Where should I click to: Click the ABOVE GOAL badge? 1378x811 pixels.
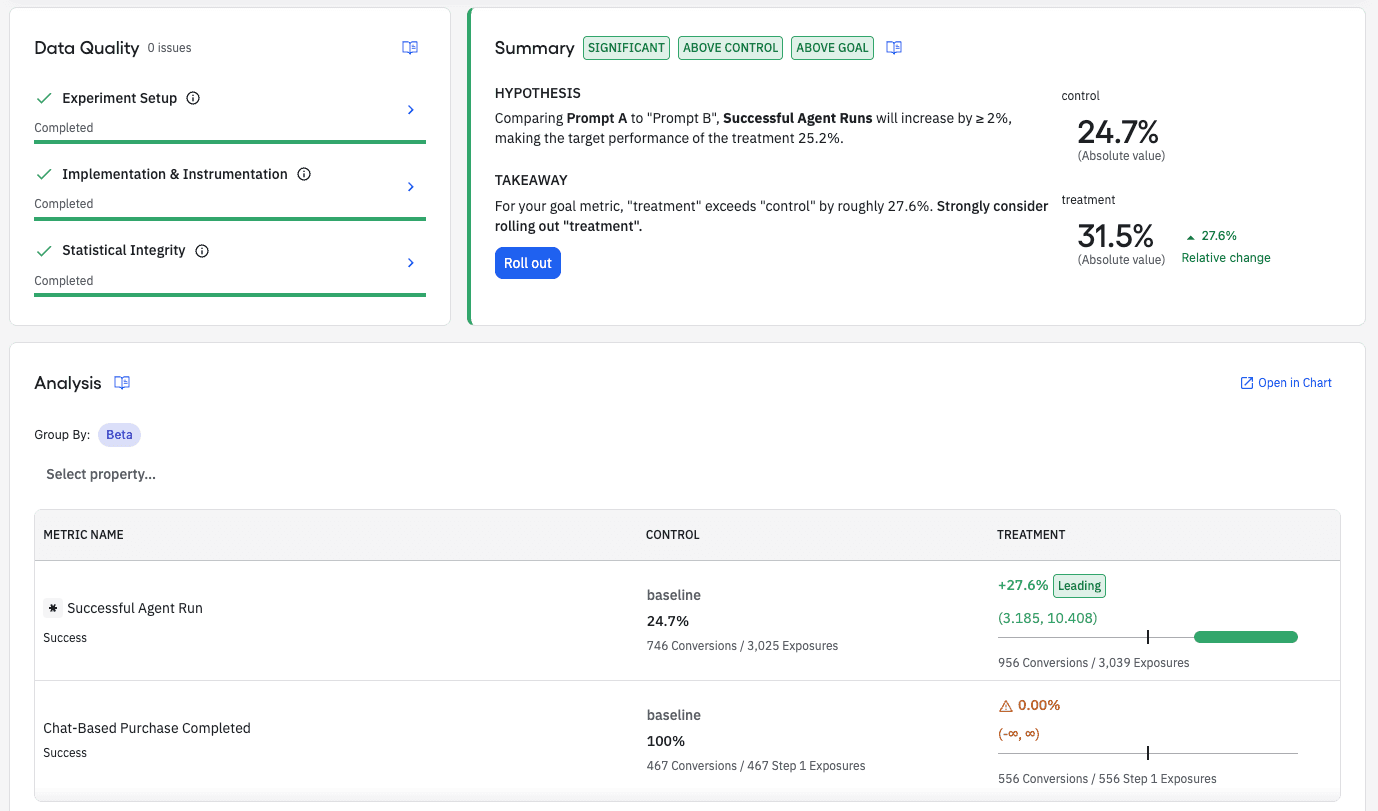point(832,48)
